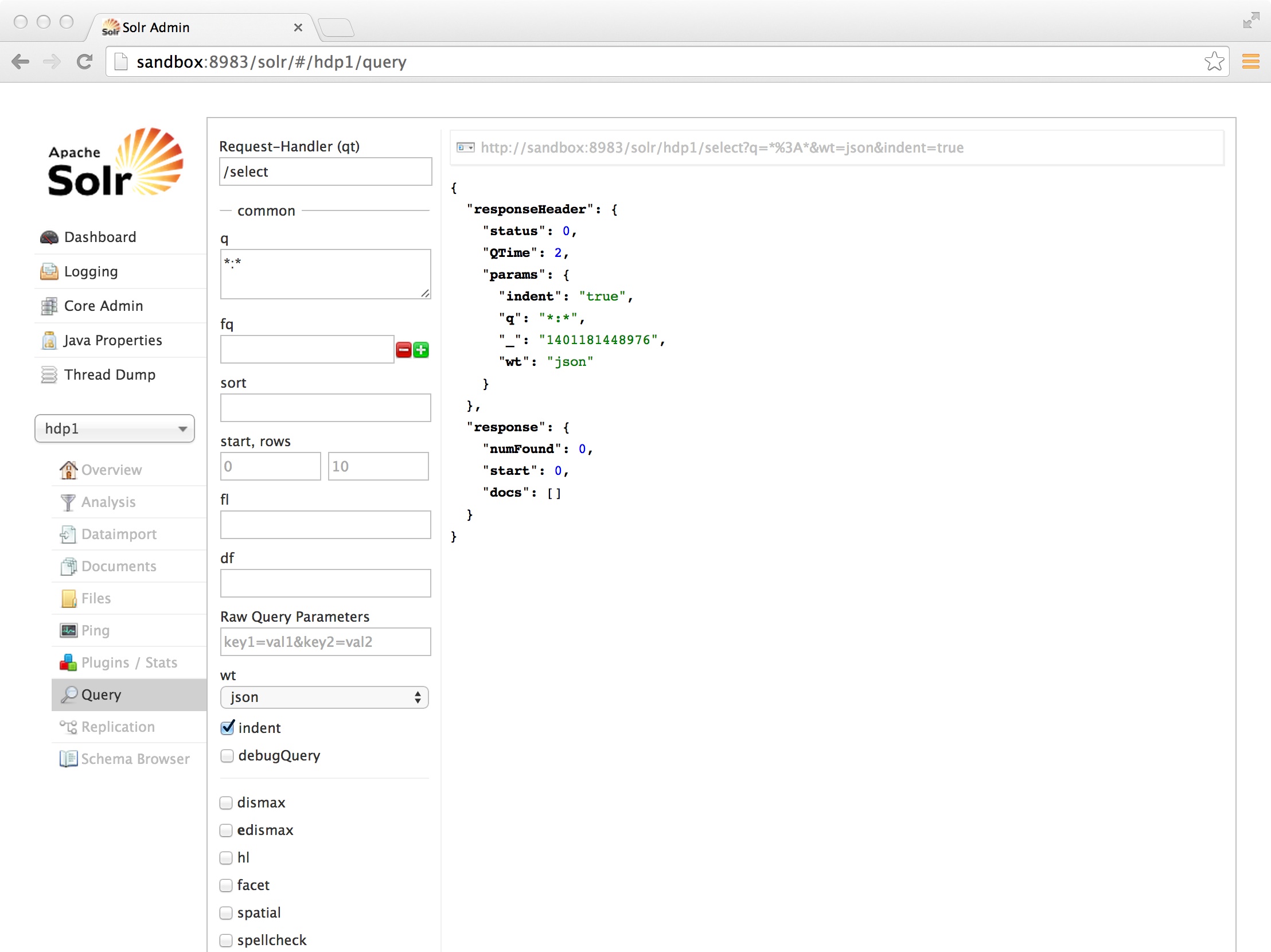
Task: Click the Thread Dump icon
Action: pos(49,374)
